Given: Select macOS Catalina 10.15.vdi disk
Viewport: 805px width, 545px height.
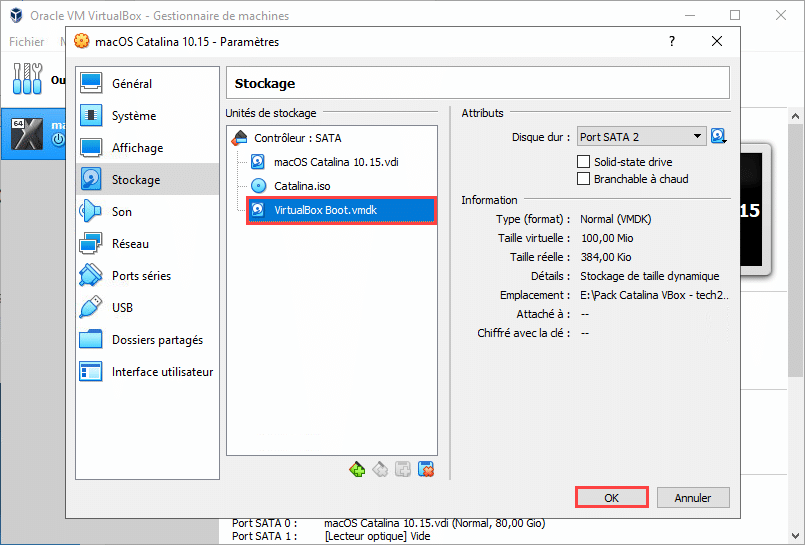Looking at the screenshot, I should coord(336,162).
